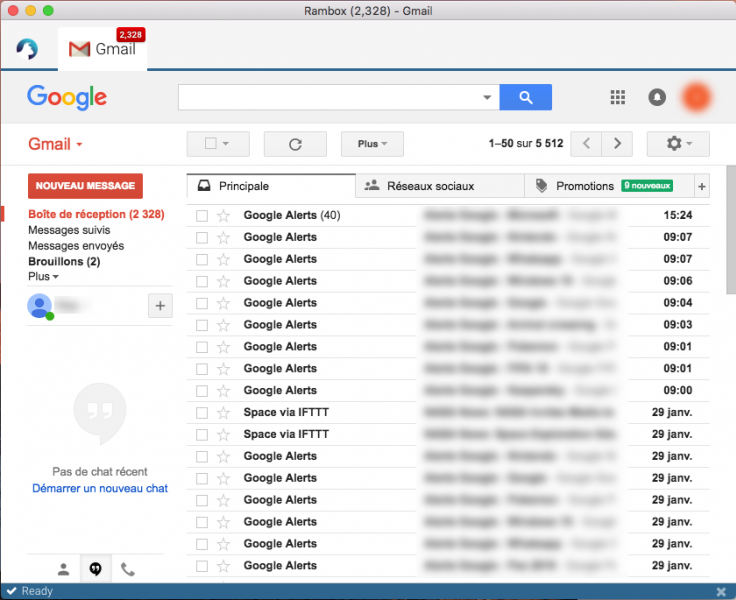Click the Hangouts contact avatar
Image resolution: width=736 pixels, height=600 pixels.
(40, 306)
